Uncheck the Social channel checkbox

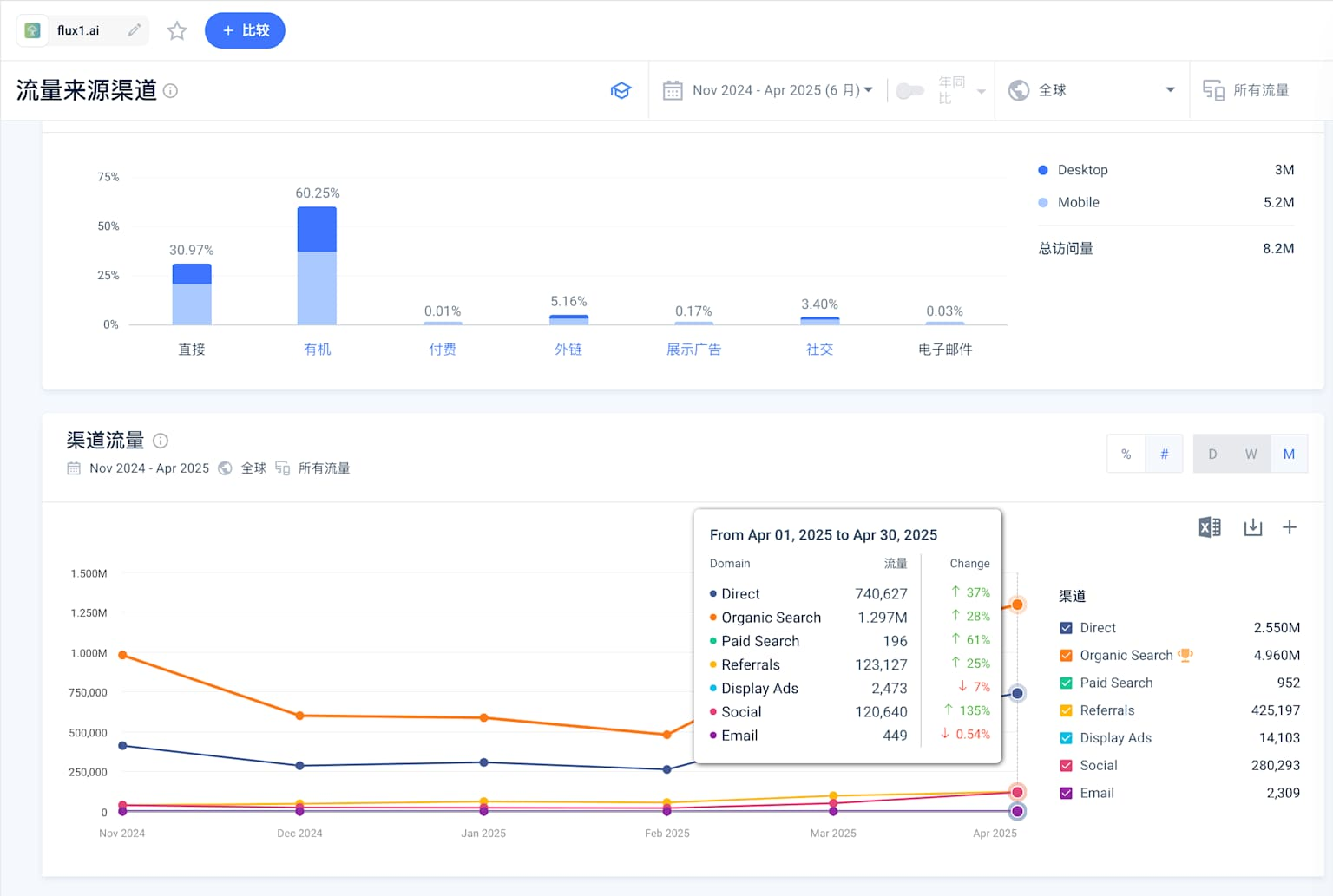(1067, 766)
